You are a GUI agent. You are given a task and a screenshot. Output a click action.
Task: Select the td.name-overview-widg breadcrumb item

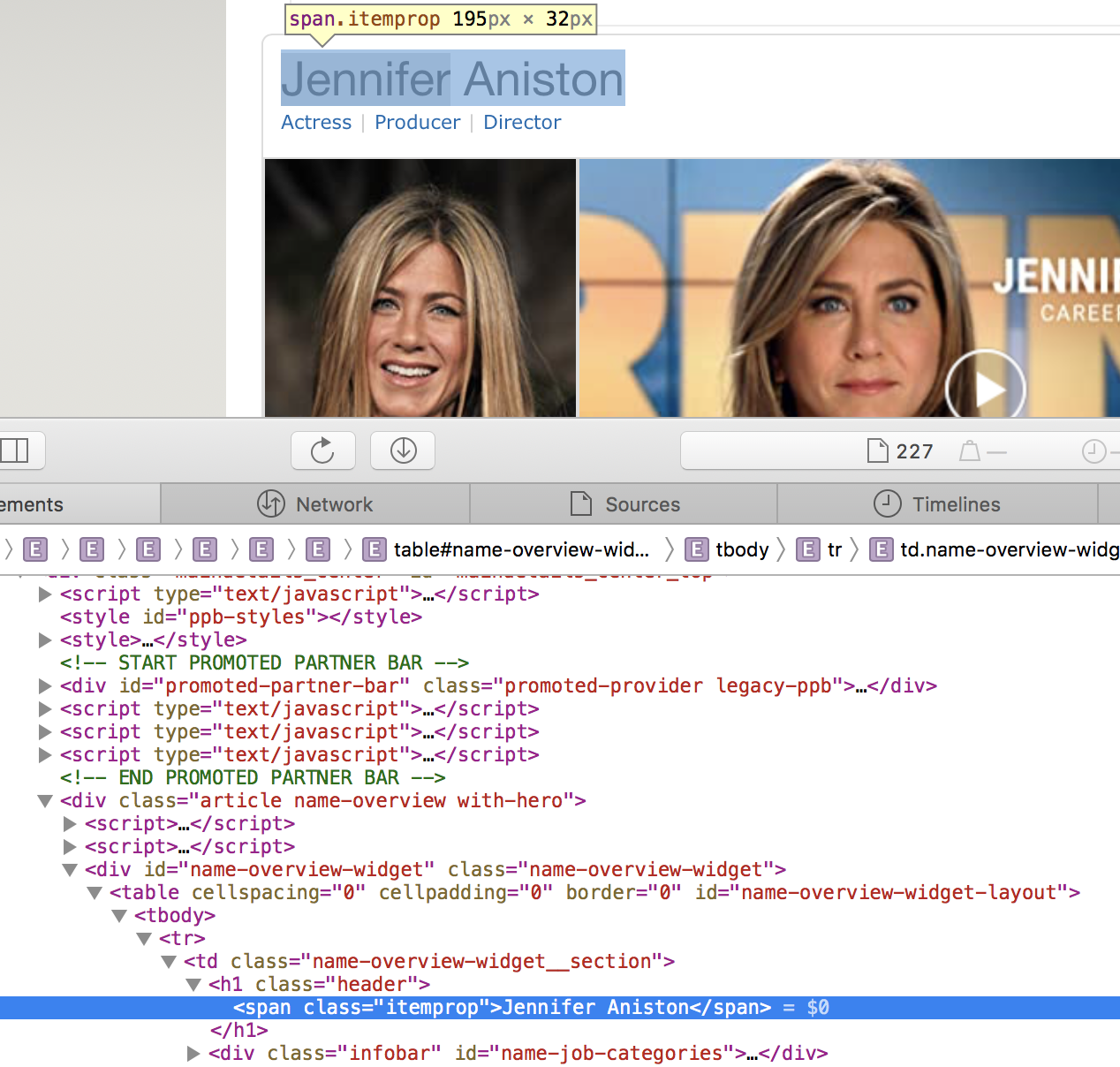pos(995,549)
